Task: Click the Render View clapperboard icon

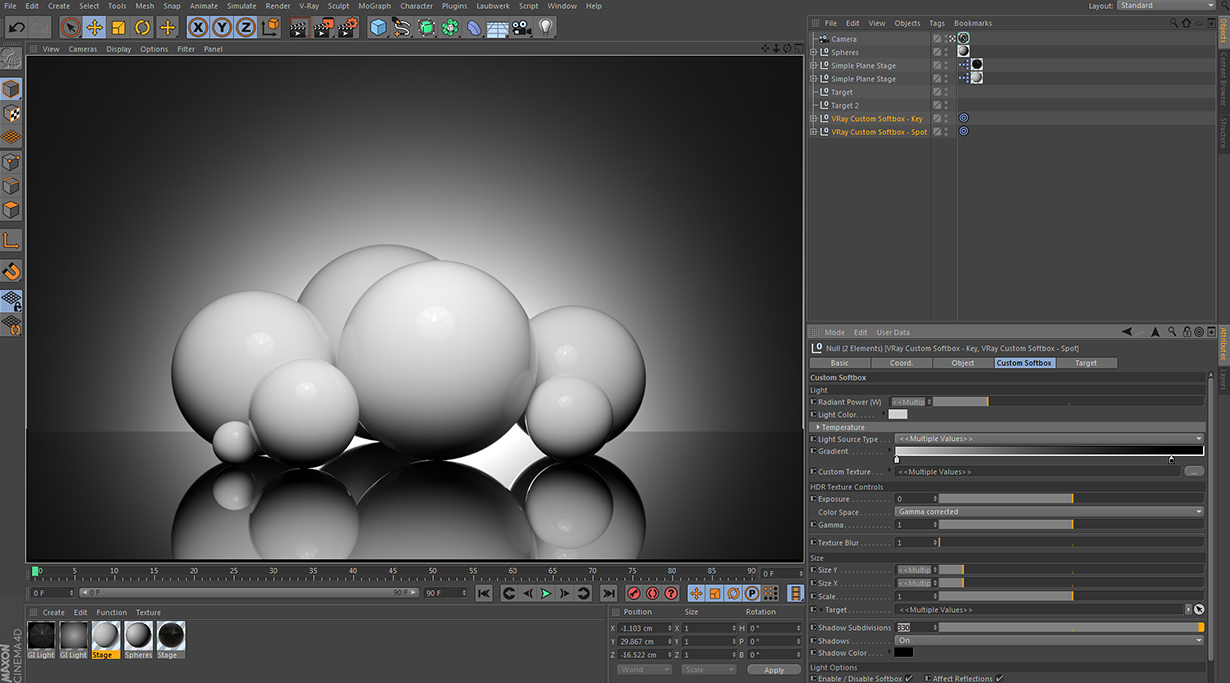Action: click(x=299, y=27)
